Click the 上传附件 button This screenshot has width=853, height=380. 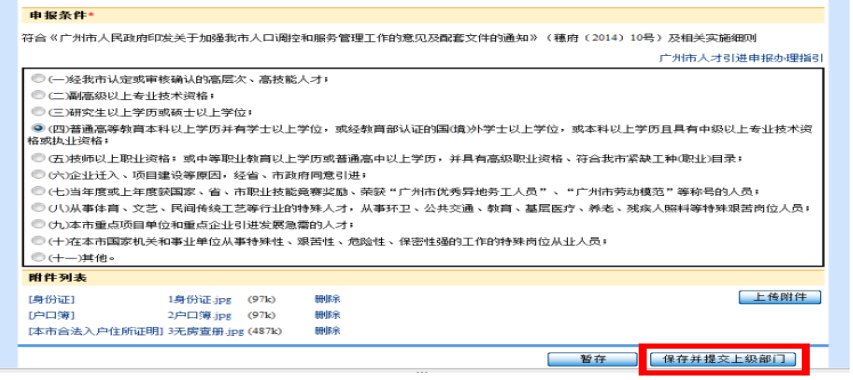point(780,297)
